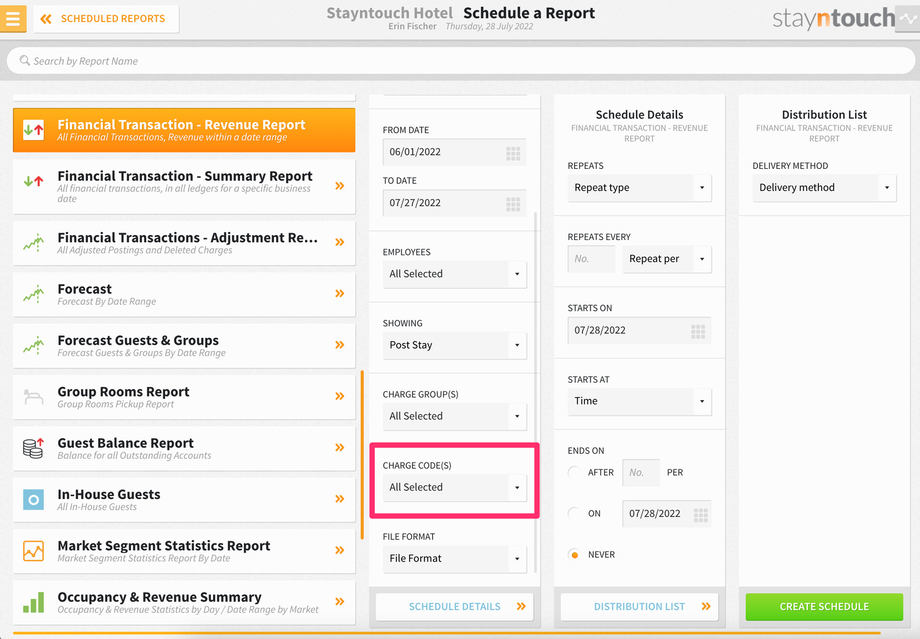Open Forecast Guests & Groups report
Viewport: 920px width, 639px height.
(184, 346)
